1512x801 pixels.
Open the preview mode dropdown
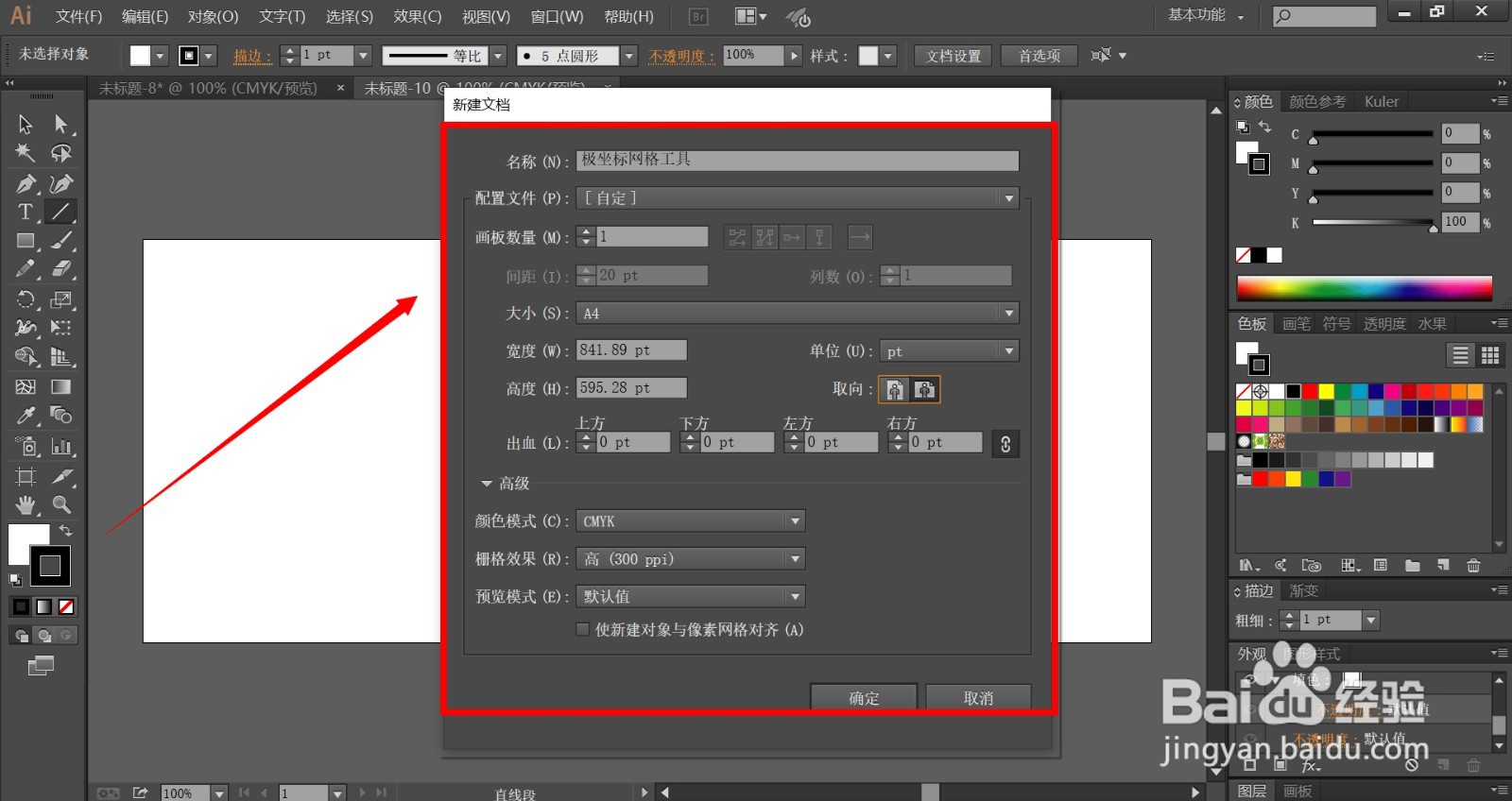tap(691, 597)
